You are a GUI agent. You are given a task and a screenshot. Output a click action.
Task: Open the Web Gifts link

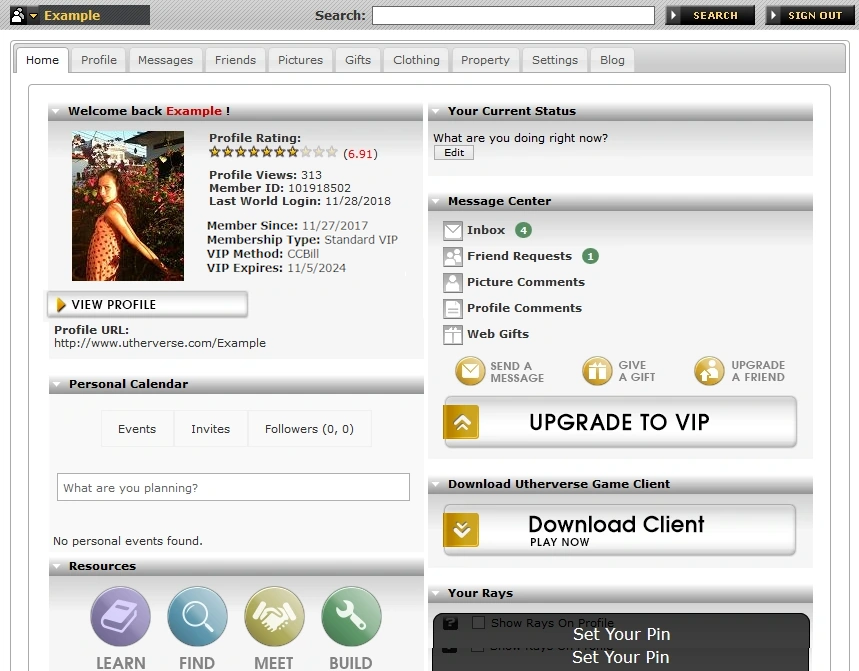497,334
